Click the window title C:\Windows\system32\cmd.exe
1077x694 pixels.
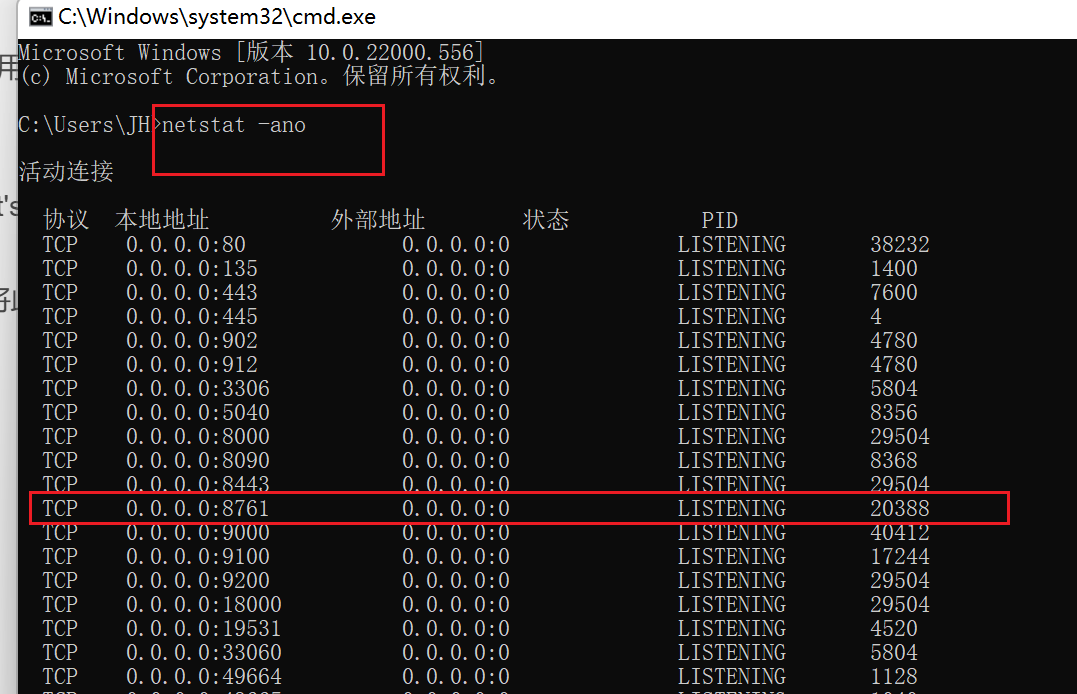217,16
